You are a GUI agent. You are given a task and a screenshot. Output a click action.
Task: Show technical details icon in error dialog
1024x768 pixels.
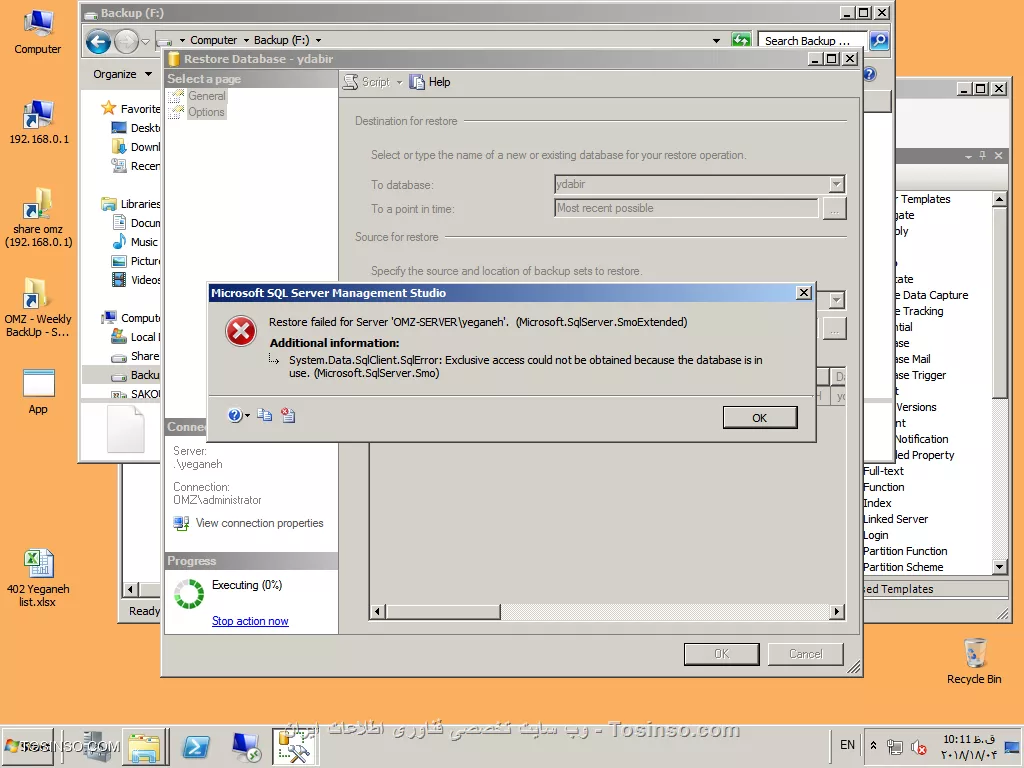(x=288, y=415)
